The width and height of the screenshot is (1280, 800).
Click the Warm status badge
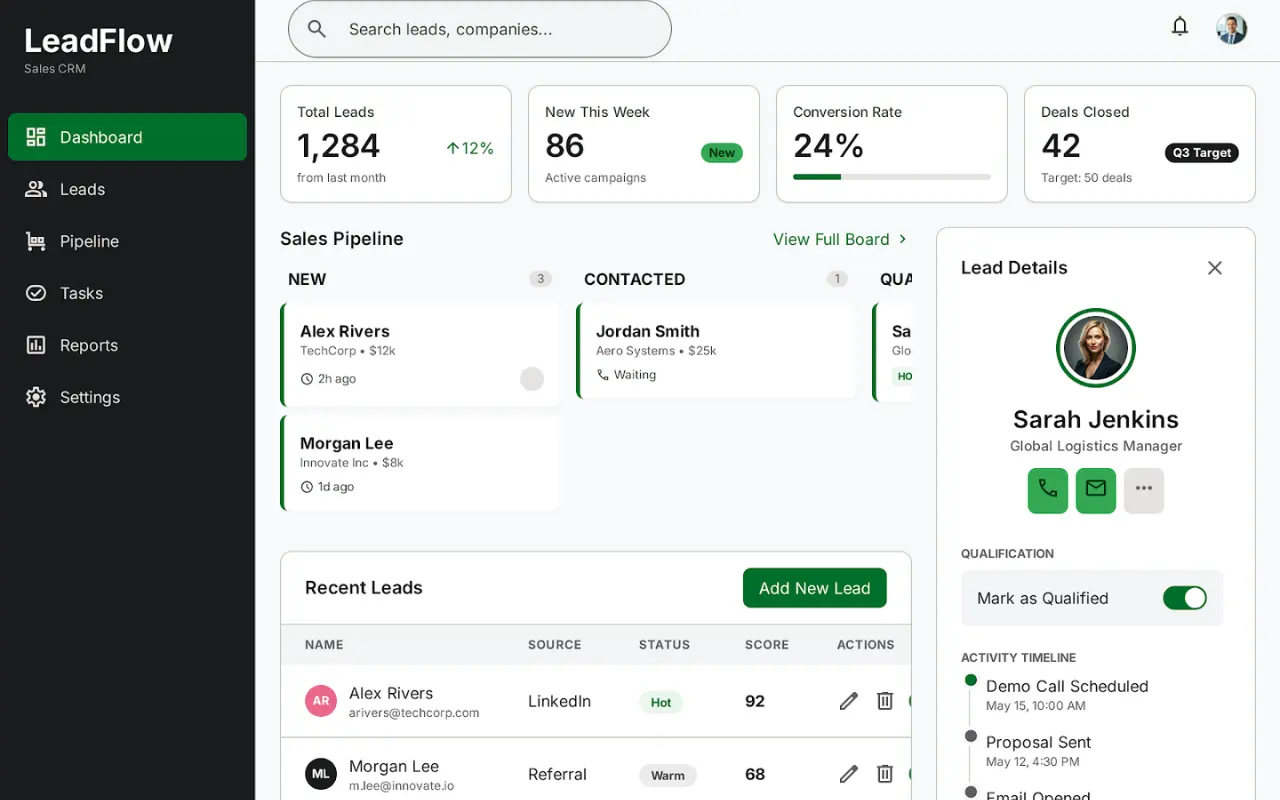click(x=668, y=775)
